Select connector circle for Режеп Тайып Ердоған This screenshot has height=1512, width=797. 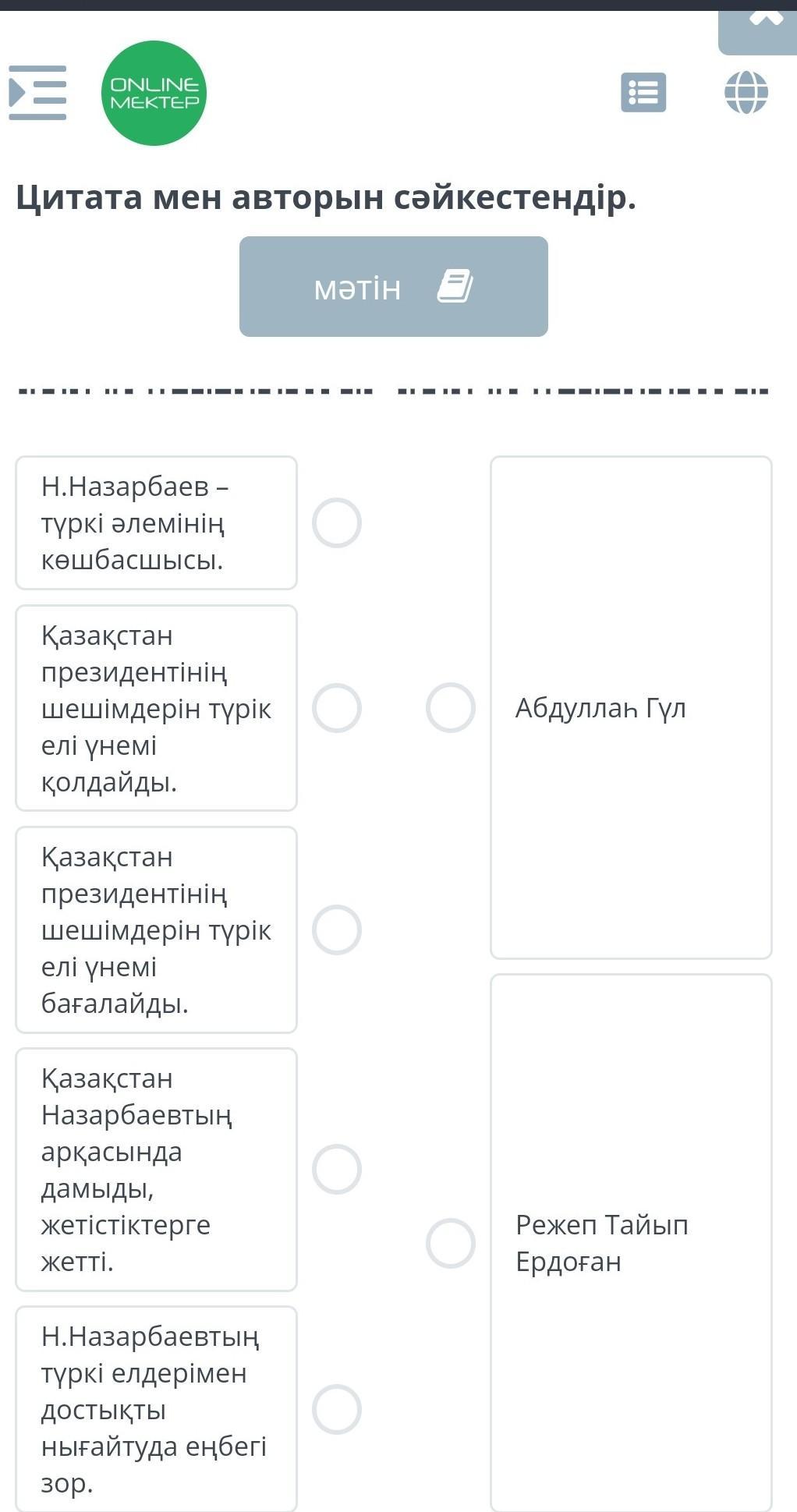(451, 1243)
